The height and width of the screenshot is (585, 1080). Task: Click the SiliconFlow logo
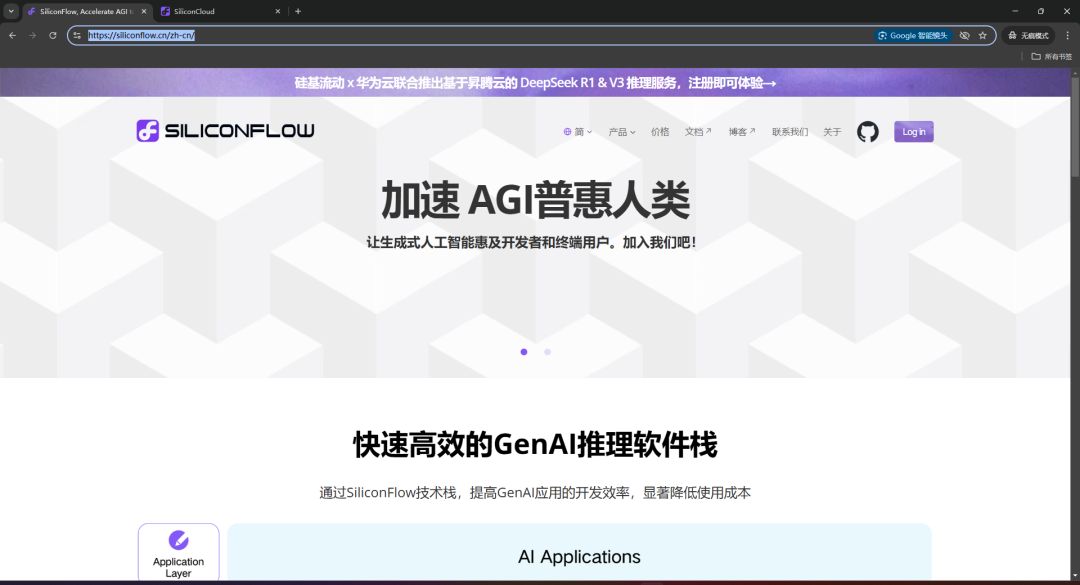(225, 131)
